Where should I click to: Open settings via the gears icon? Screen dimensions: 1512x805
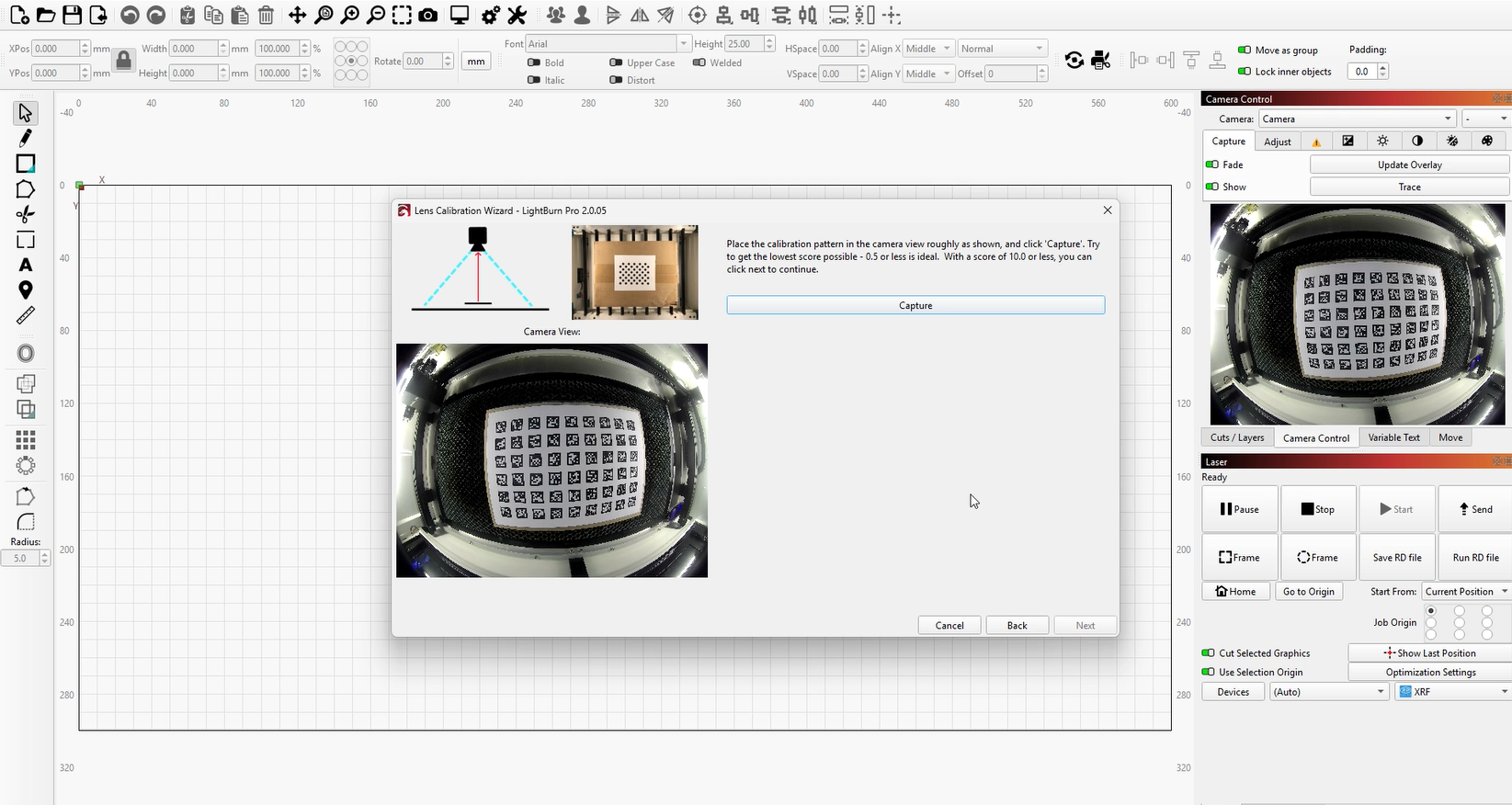click(491, 16)
